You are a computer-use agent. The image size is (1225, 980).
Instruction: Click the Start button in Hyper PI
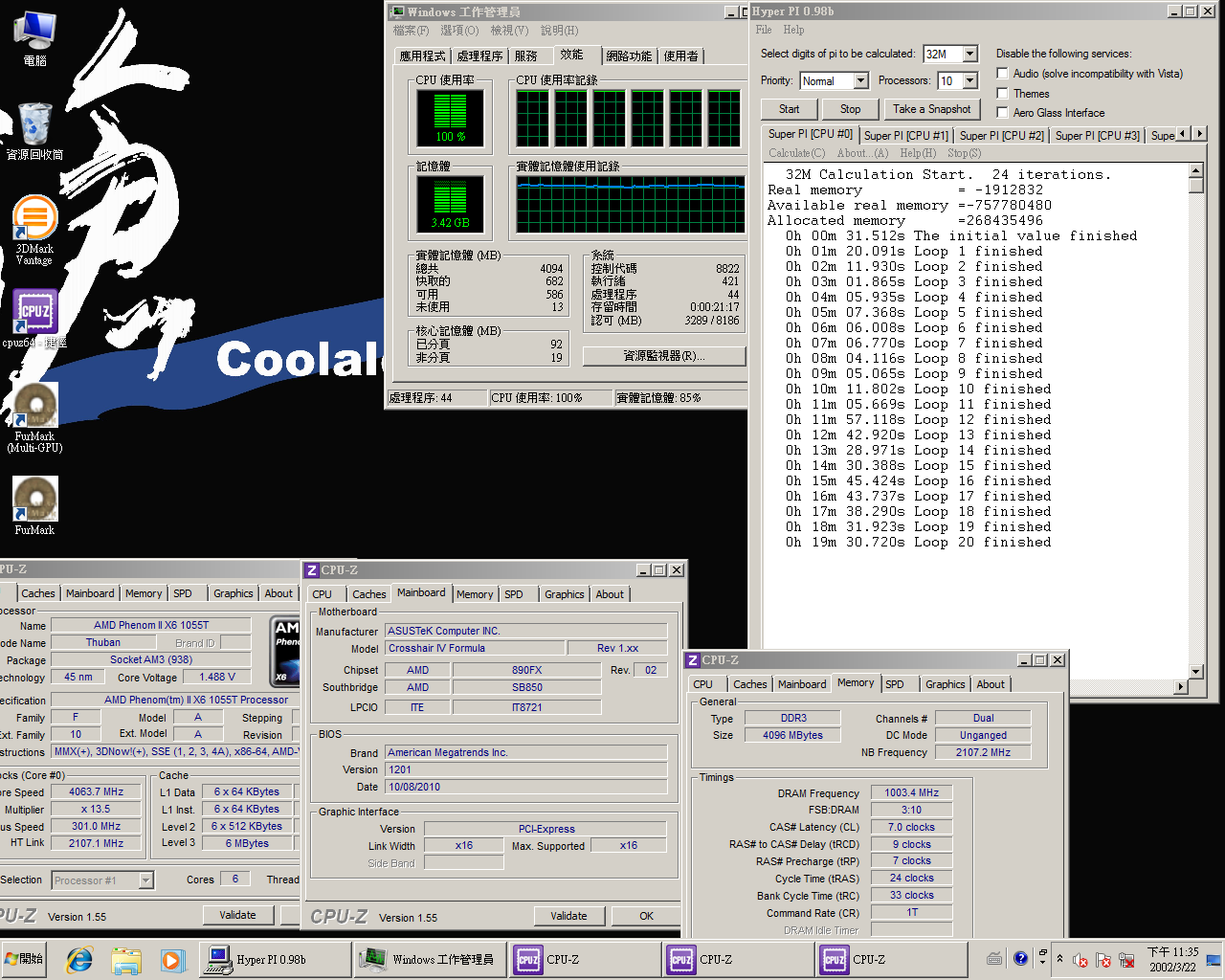pos(789,109)
